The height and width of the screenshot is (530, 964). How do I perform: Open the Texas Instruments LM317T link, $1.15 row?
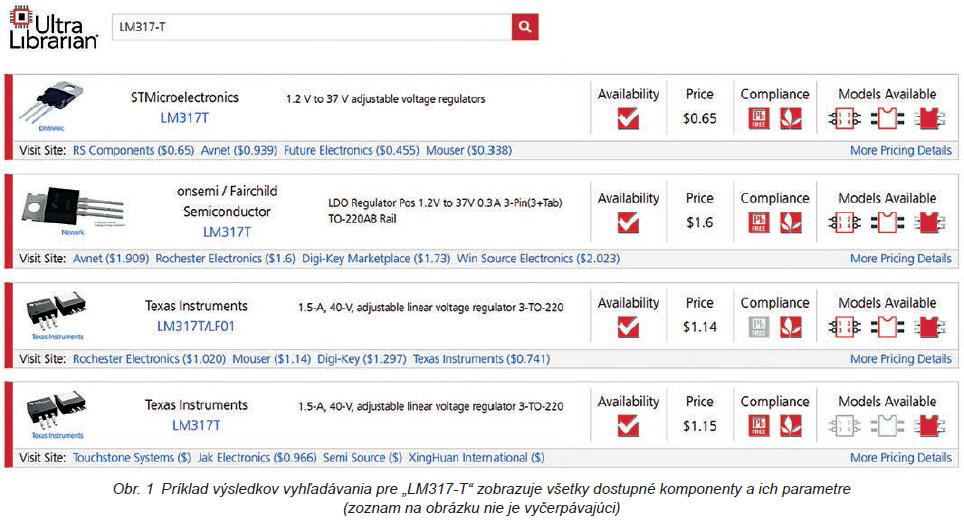click(x=196, y=425)
